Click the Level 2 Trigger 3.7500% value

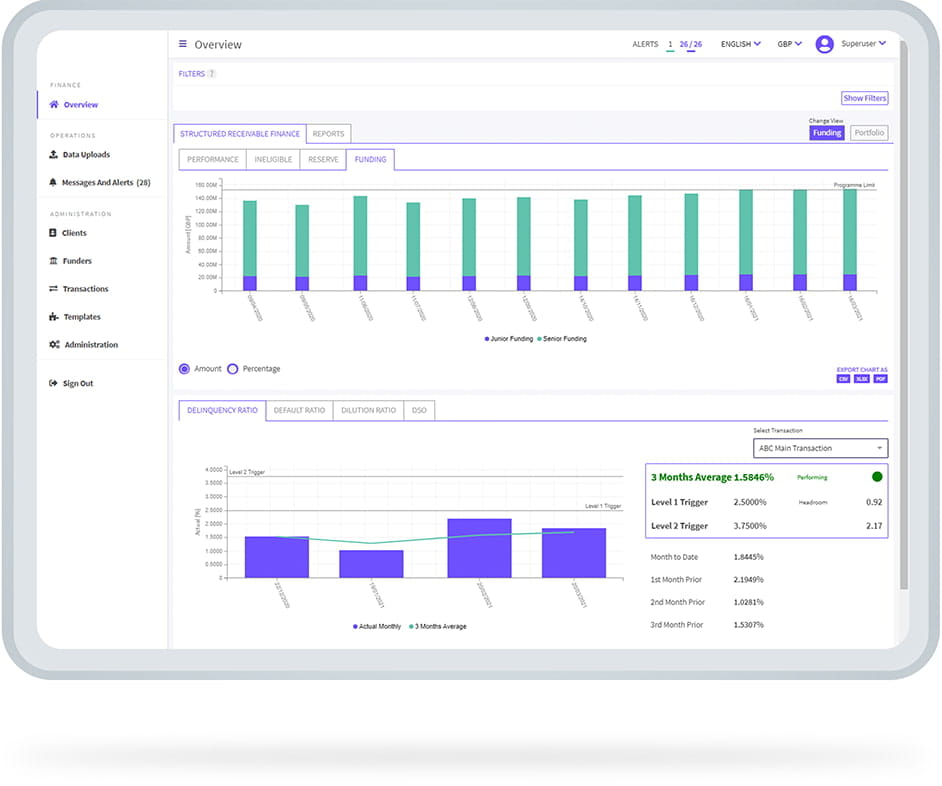point(750,526)
